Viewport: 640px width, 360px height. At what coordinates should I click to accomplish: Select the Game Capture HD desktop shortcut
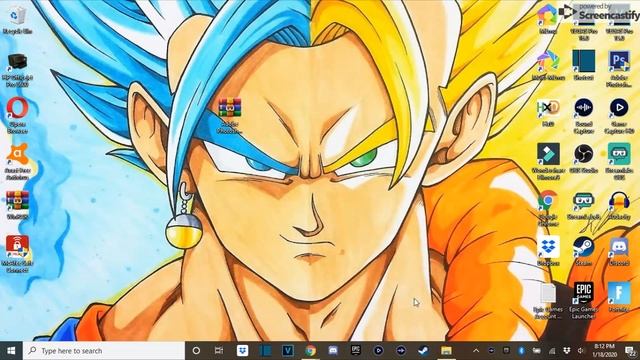coord(619,115)
